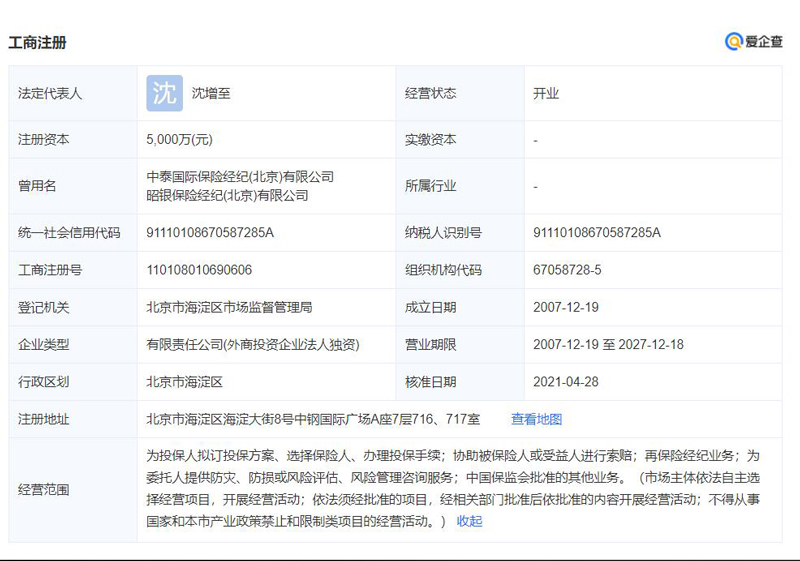Click former name 昭银保险经纪(北京)有限公司
This screenshot has height=561, width=800.
[x=227, y=195]
